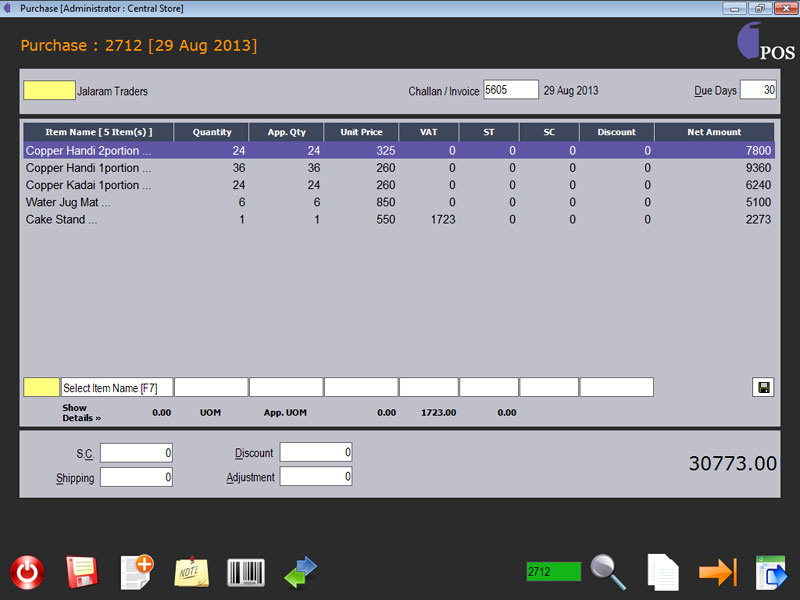Screen dimensions: 800x600
Task: Click the red power exit icon
Action: (27, 572)
